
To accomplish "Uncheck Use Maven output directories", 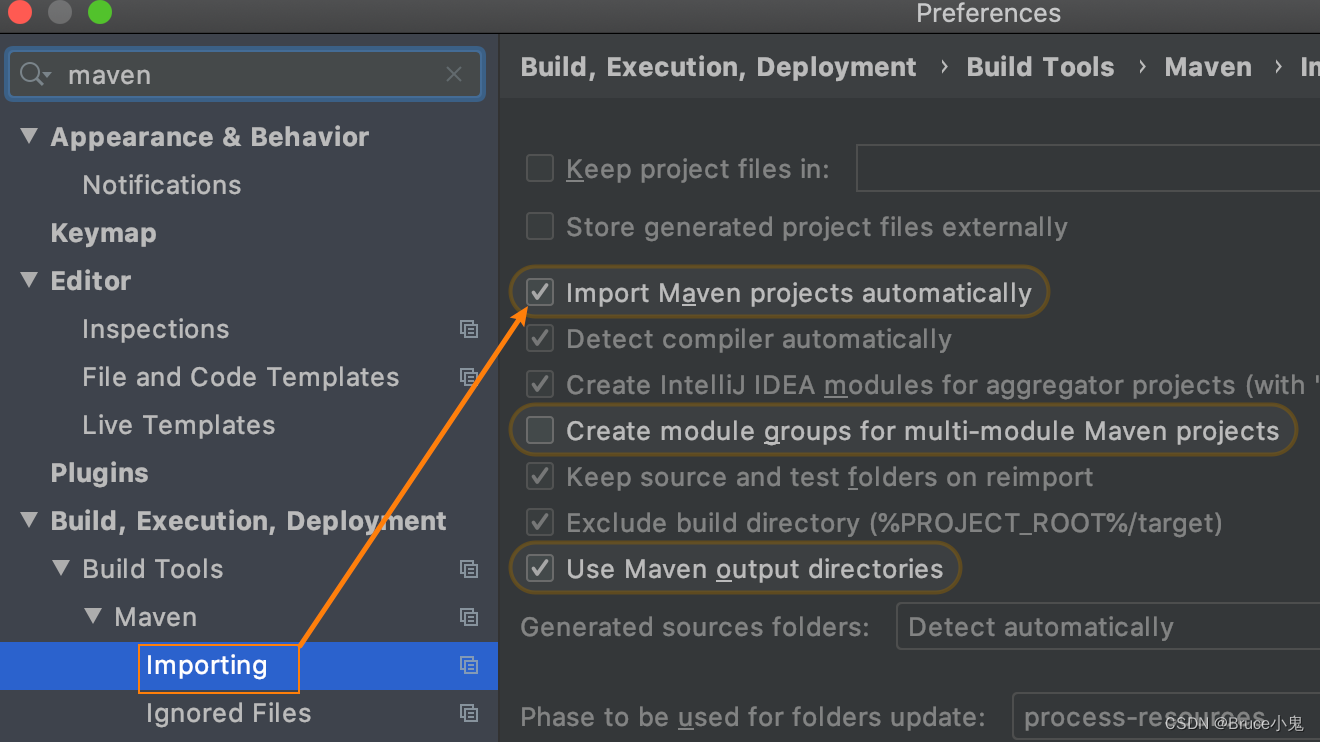I will click(540, 568).
